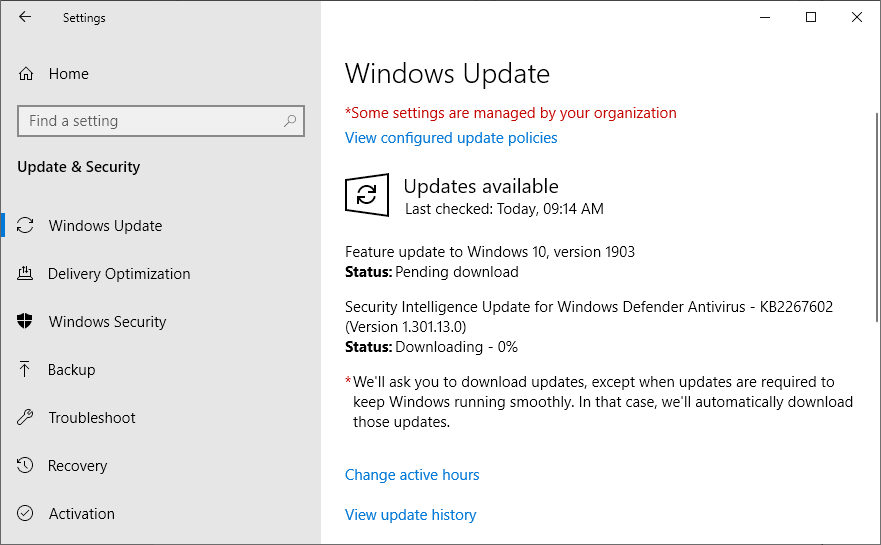Click 'Some settings are managed by your organization' notice
This screenshot has width=881, height=545.
[x=511, y=113]
